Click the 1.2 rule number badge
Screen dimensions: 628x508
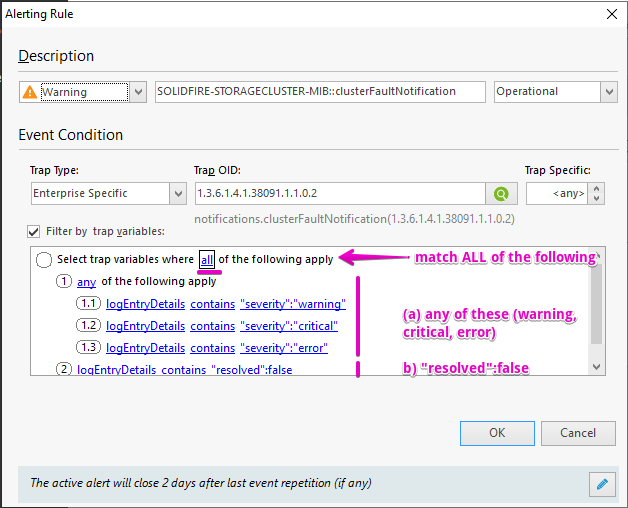click(x=88, y=325)
